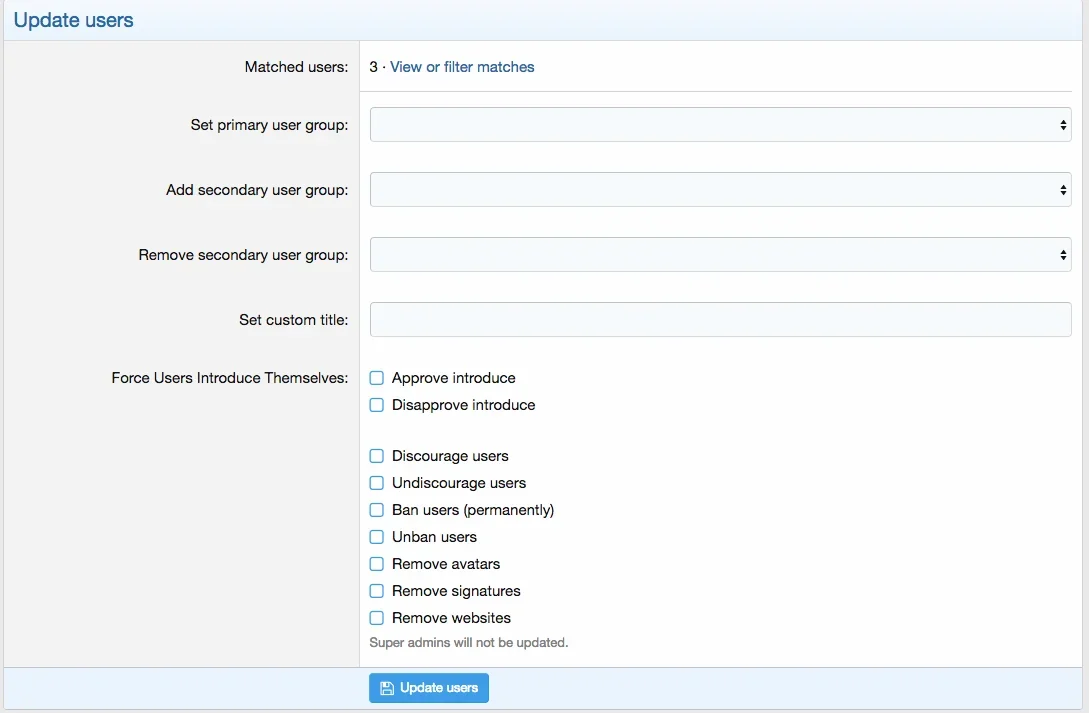The width and height of the screenshot is (1089, 713).
Task: Click the Set custom title label
Action: [293, 320]
